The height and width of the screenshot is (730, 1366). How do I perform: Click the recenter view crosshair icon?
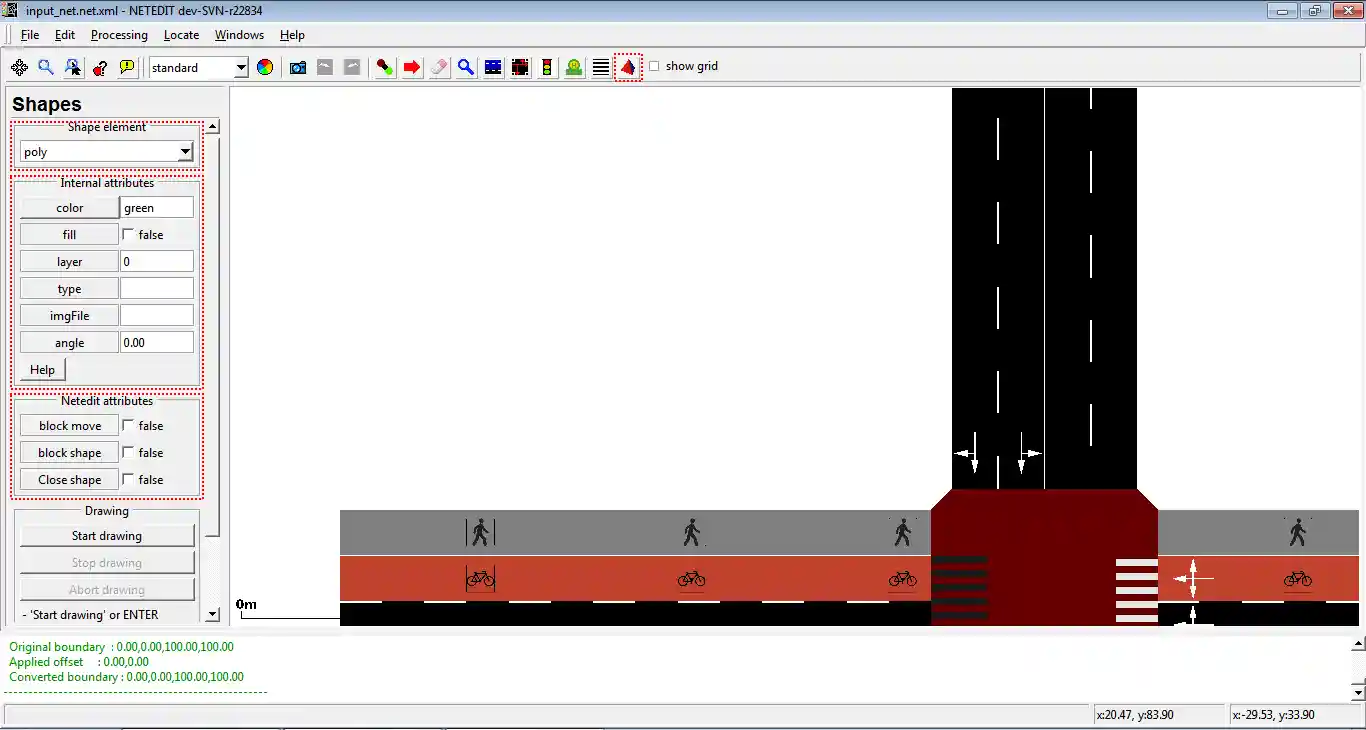tap(19, 67)
